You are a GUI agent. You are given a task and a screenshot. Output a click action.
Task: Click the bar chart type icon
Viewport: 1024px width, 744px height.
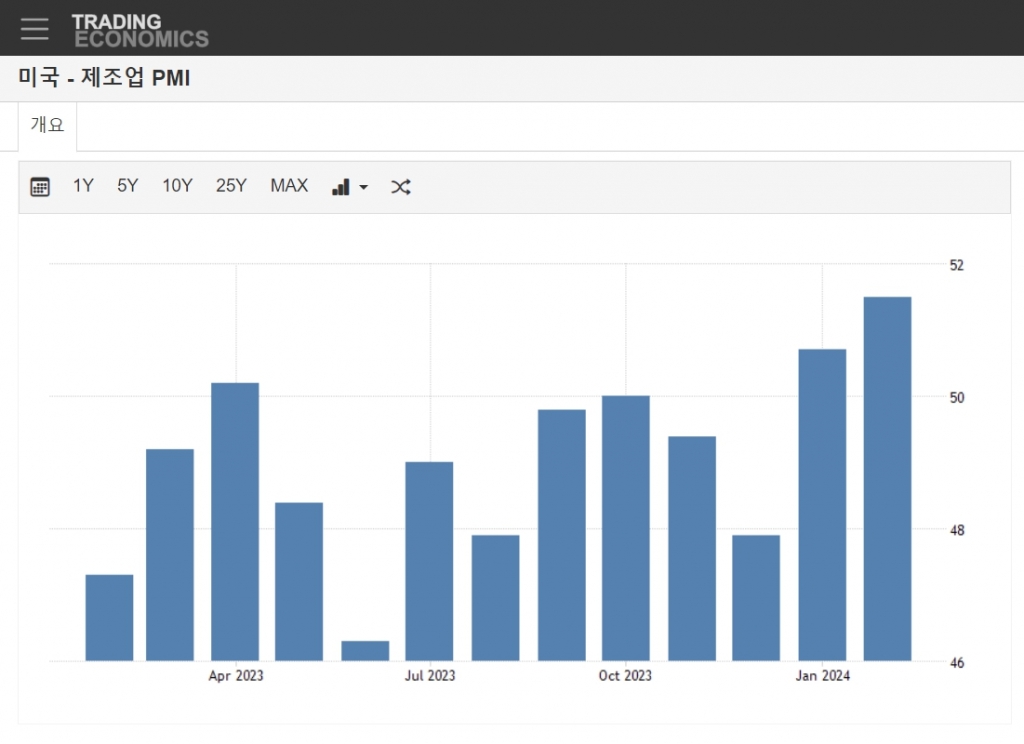341,187
